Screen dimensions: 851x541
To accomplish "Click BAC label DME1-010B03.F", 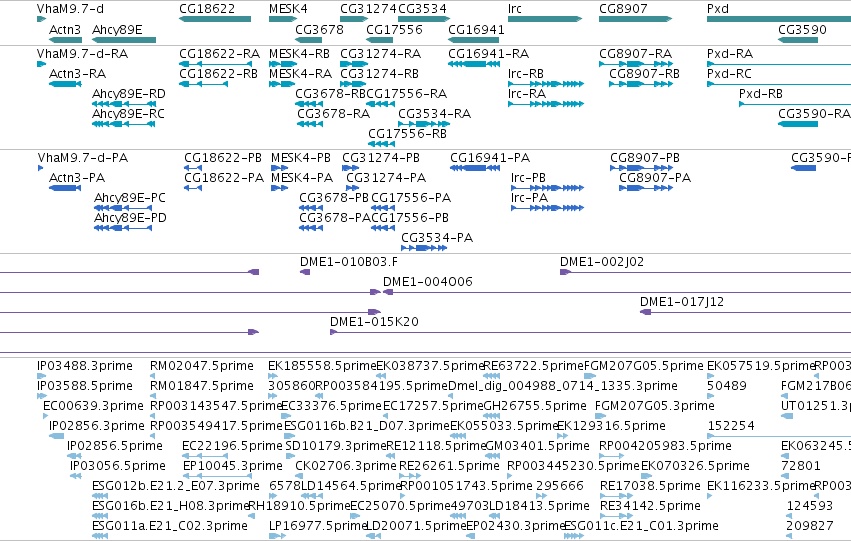I will 348,262.
